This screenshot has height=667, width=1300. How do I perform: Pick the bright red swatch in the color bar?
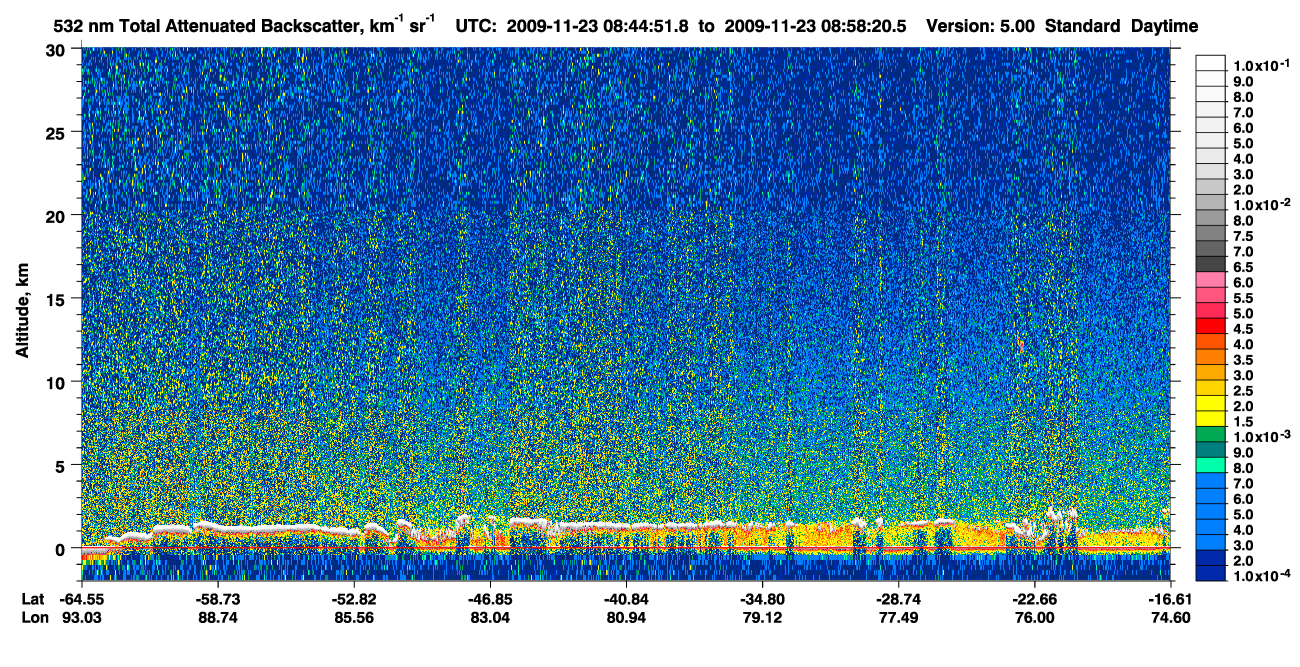[1211, 325]
